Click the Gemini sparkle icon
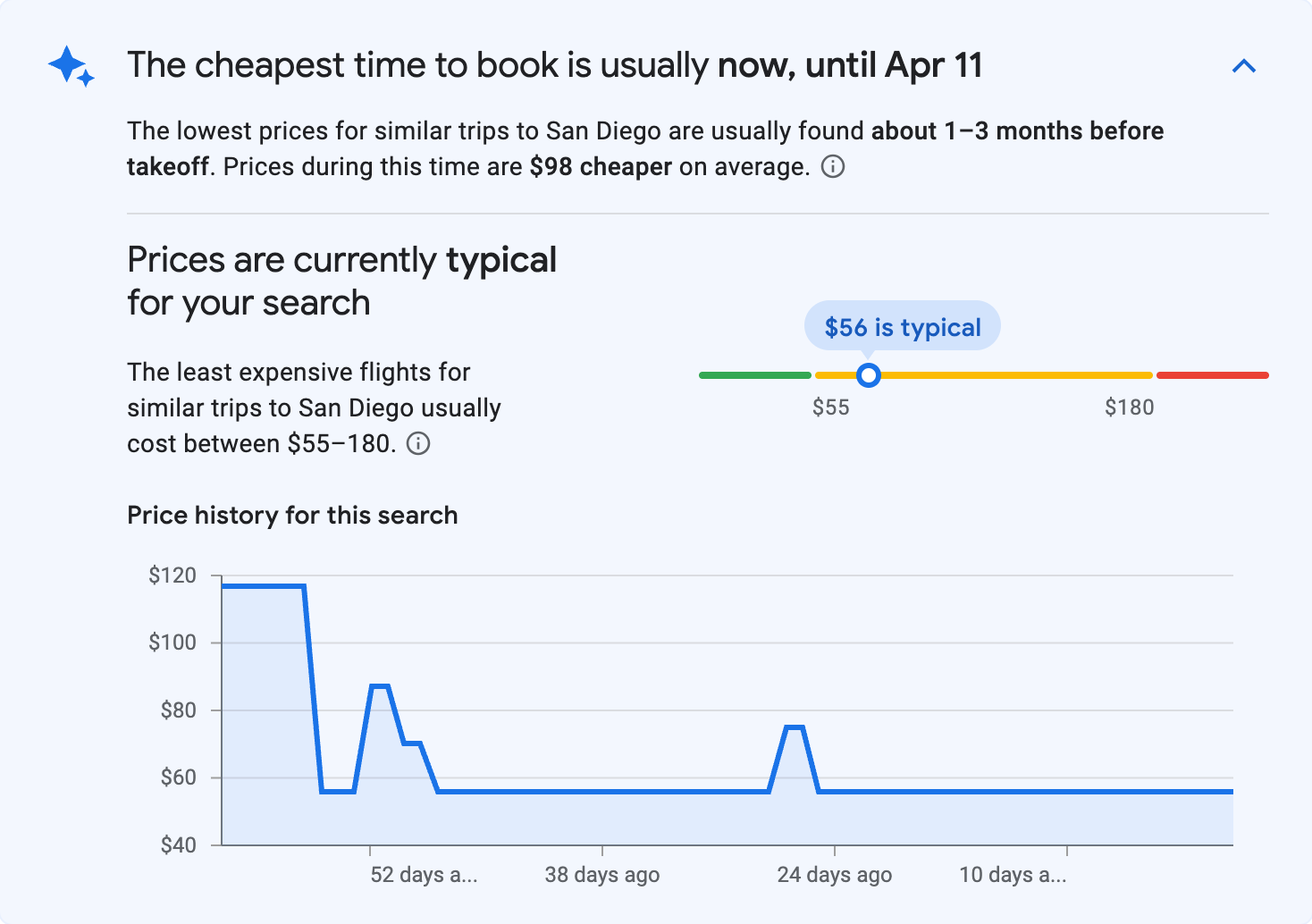Image resolution: width=1312 pixels, height=924 pixels. 70,65
